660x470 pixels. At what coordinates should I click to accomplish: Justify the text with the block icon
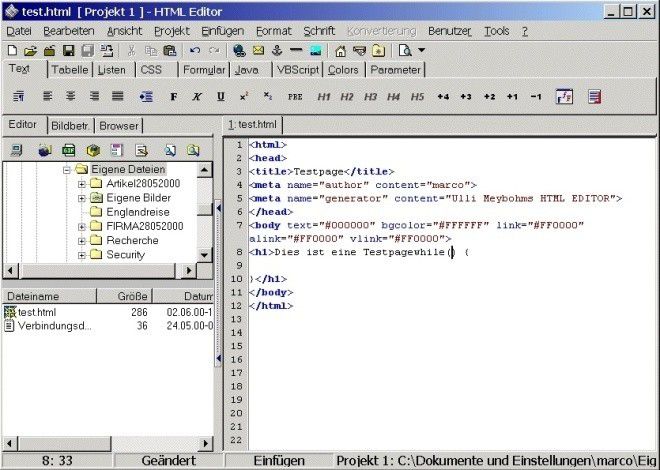(118, 96)
